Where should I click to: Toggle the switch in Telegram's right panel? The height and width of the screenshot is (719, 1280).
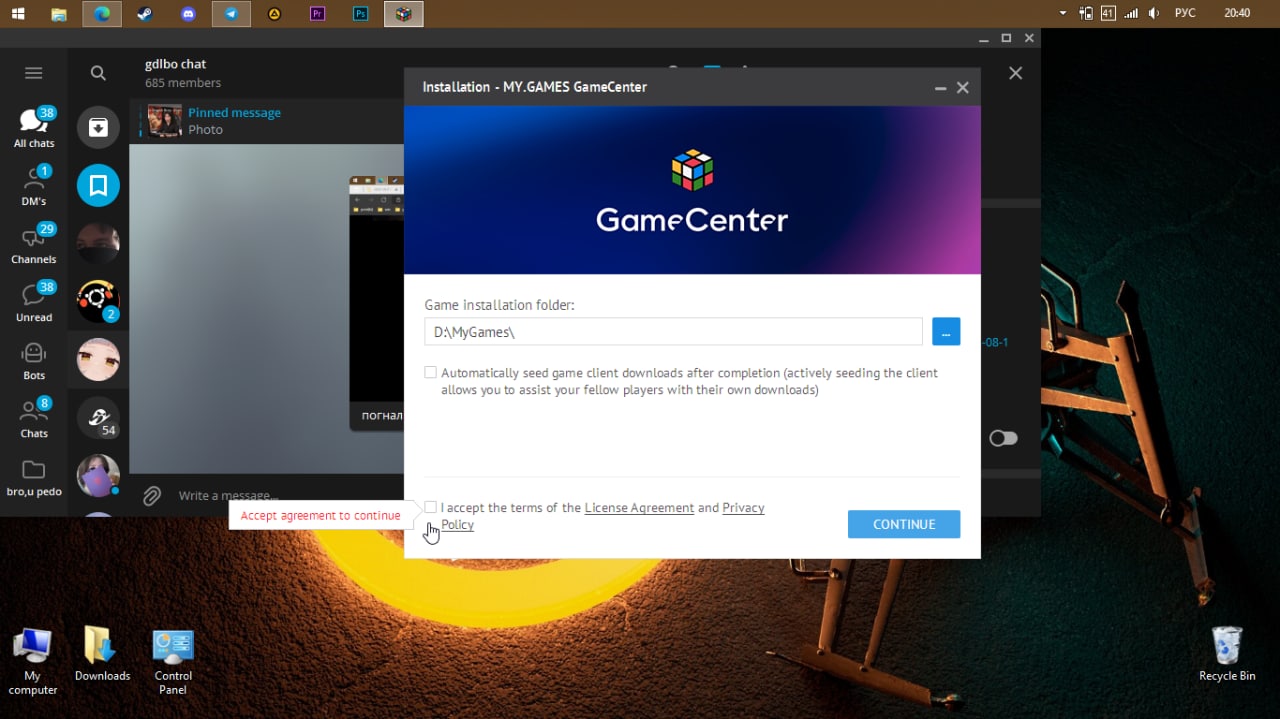coord(1003,438)
